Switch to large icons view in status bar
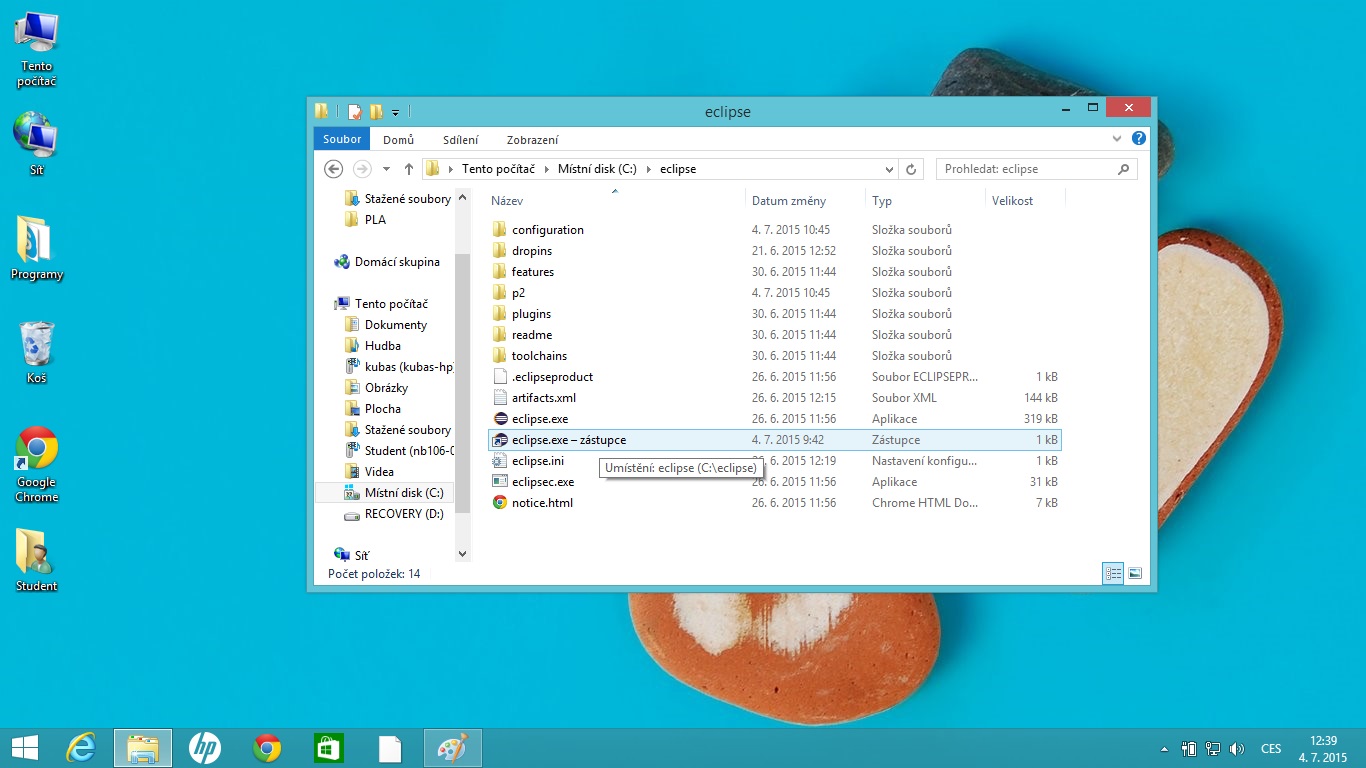Viewport: 1366px width, 768px height. [1135, 573]
